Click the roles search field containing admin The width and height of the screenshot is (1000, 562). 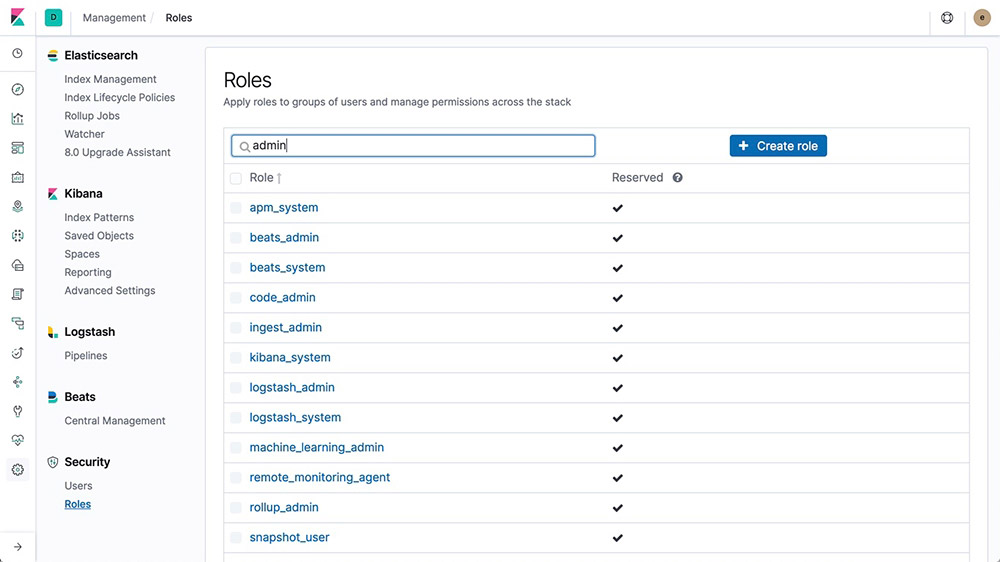pyautogui.click(x=413, y=146)
